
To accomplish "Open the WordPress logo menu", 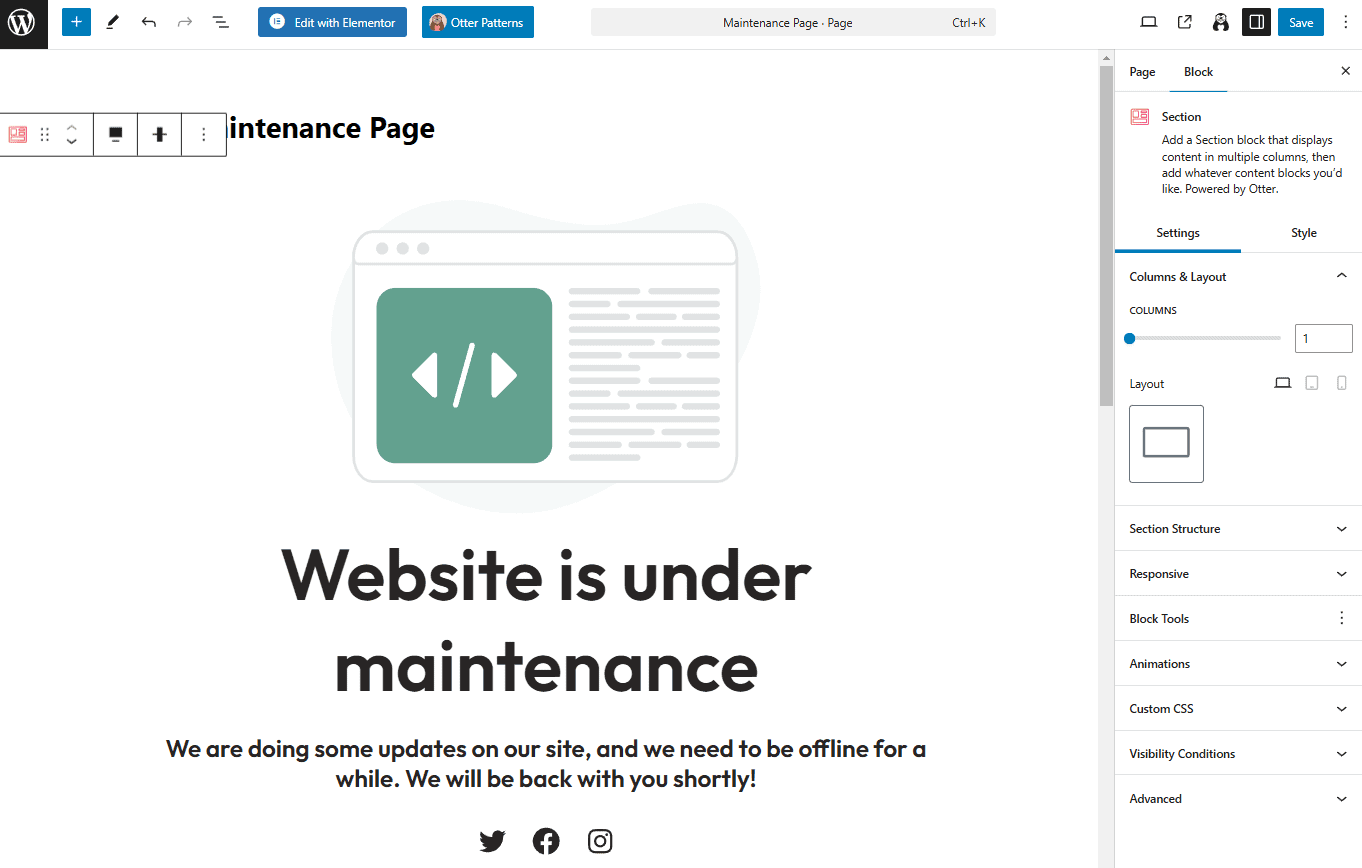I will click(22, 22).
